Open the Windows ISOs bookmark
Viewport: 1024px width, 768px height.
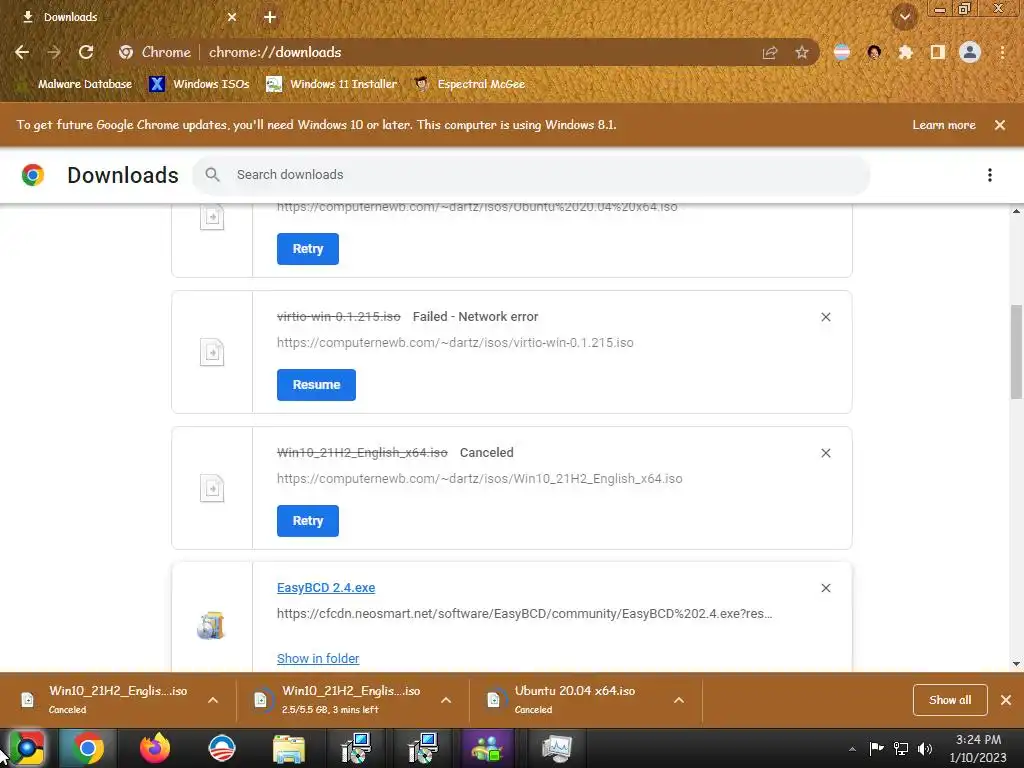(199, 84)
